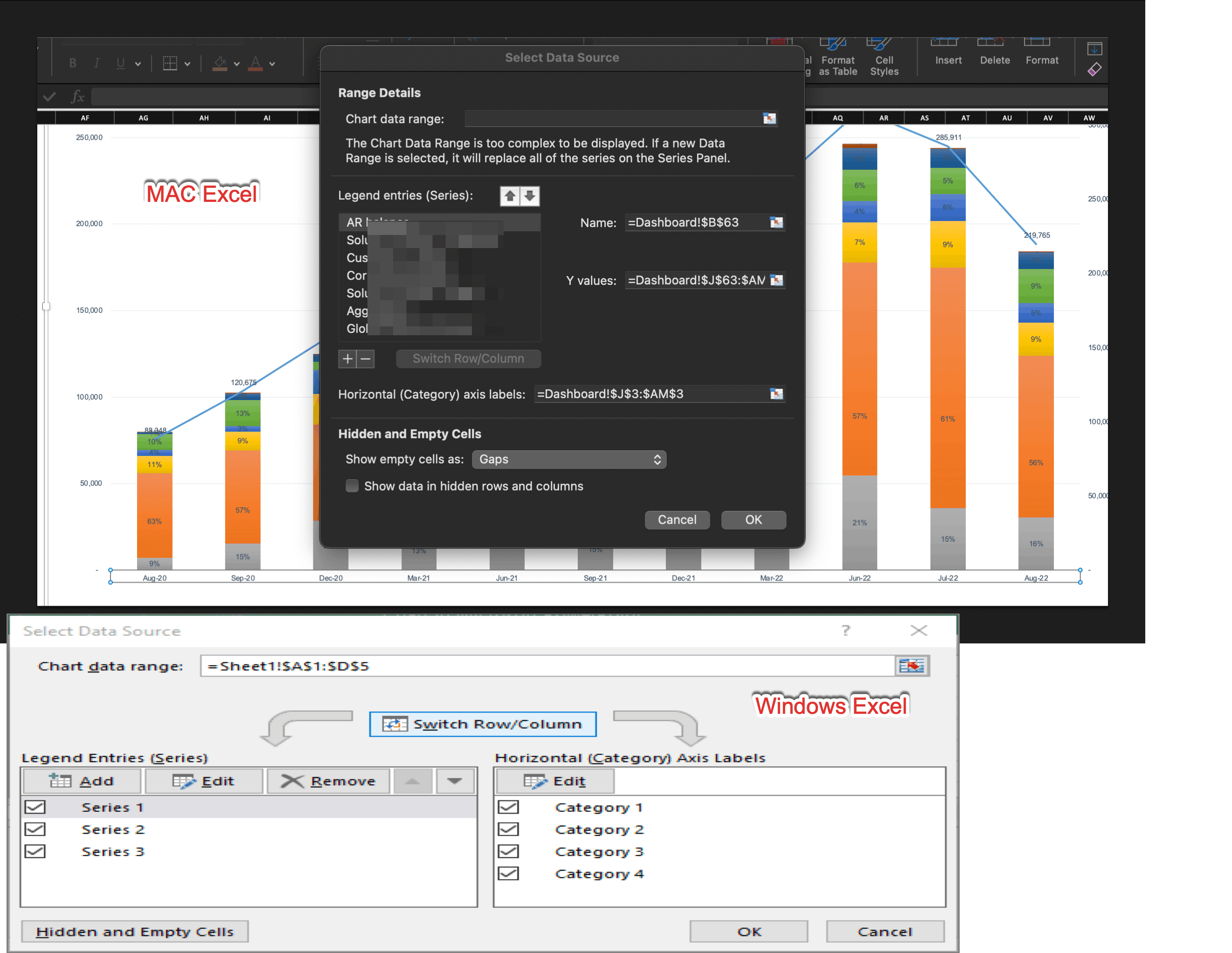
Task: Click the Y values input field
Action: click(x=697, y=280)
